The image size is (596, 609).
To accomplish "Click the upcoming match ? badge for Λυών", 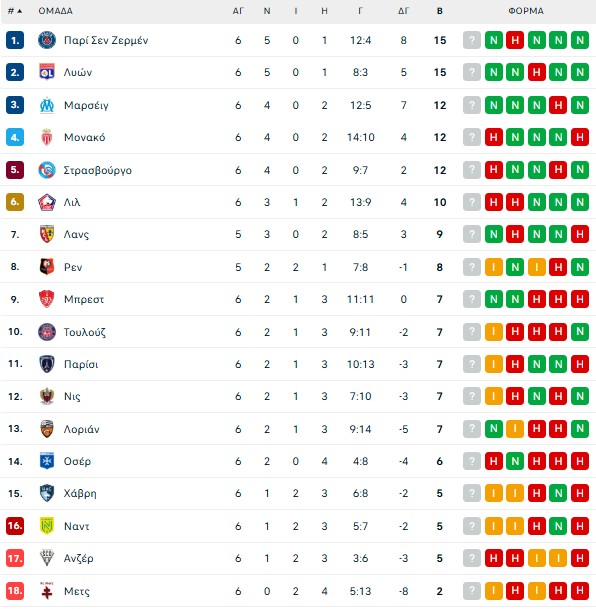I will (472, 72).
